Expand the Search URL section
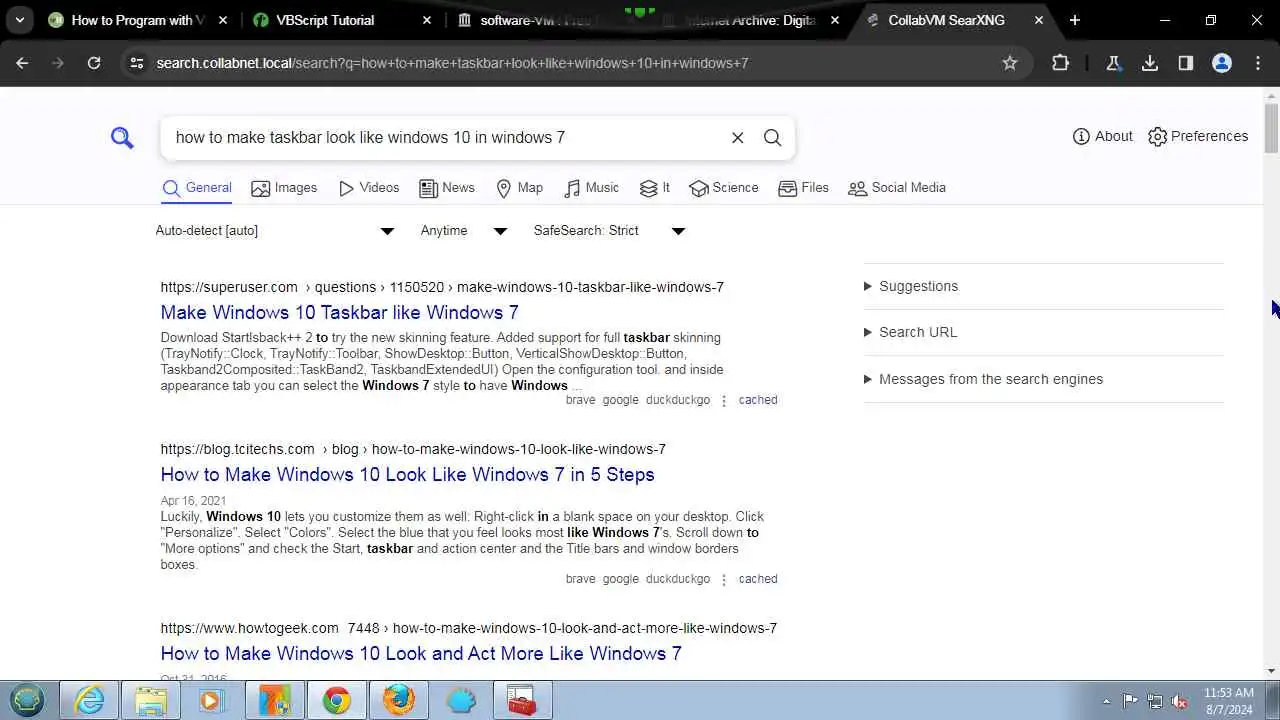 911,332
